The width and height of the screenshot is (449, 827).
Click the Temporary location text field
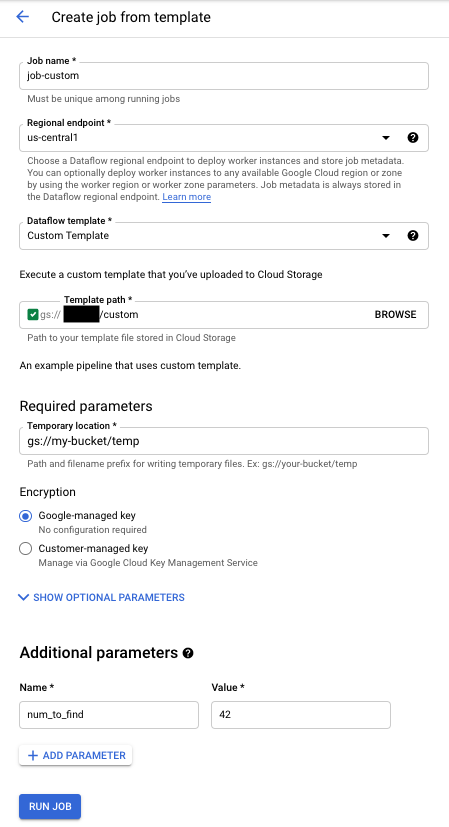point(224,441)
